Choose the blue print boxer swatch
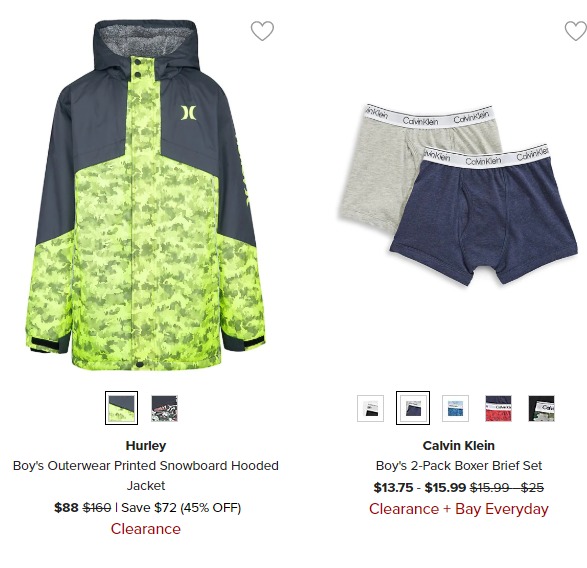587x568 pixels. 455,408
